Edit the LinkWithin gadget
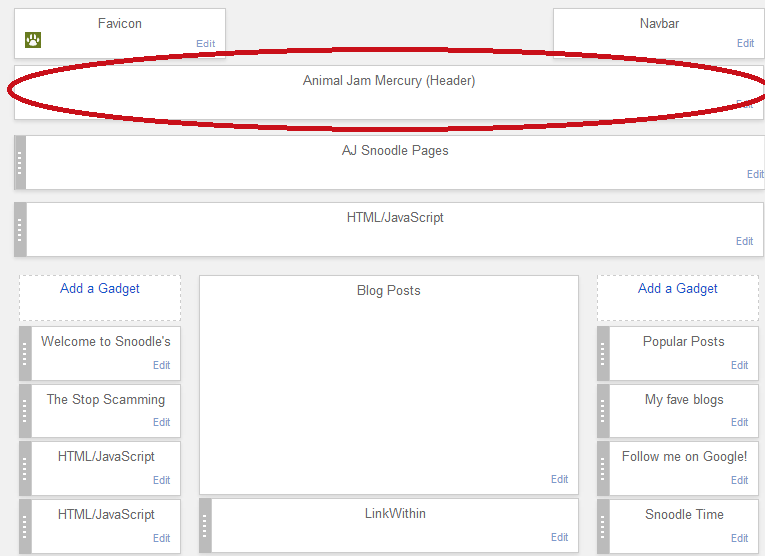Viewport: 765px width, 556px height. (559, 537)
